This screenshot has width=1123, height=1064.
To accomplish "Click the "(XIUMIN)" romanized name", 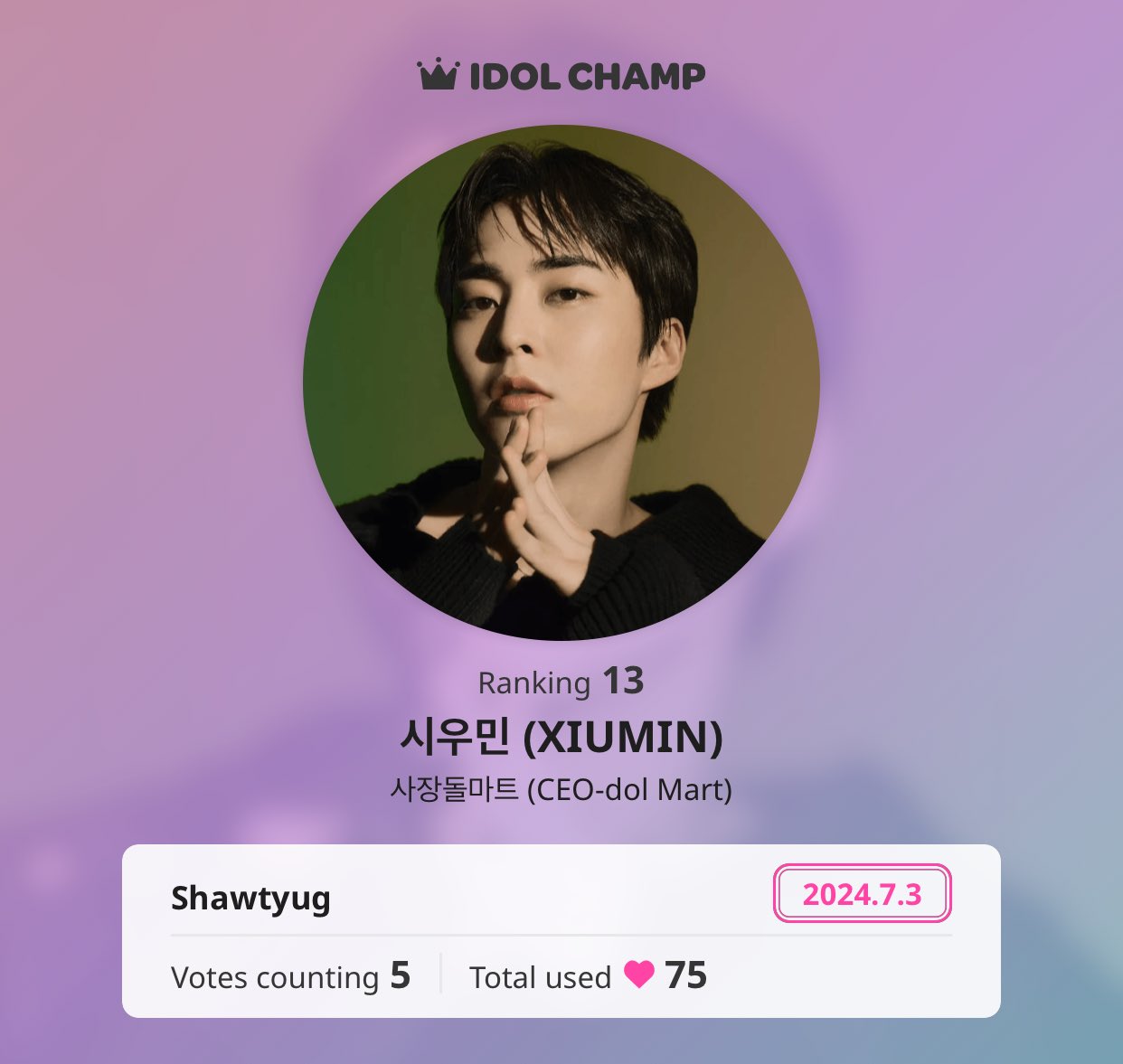I will [623, 738].
